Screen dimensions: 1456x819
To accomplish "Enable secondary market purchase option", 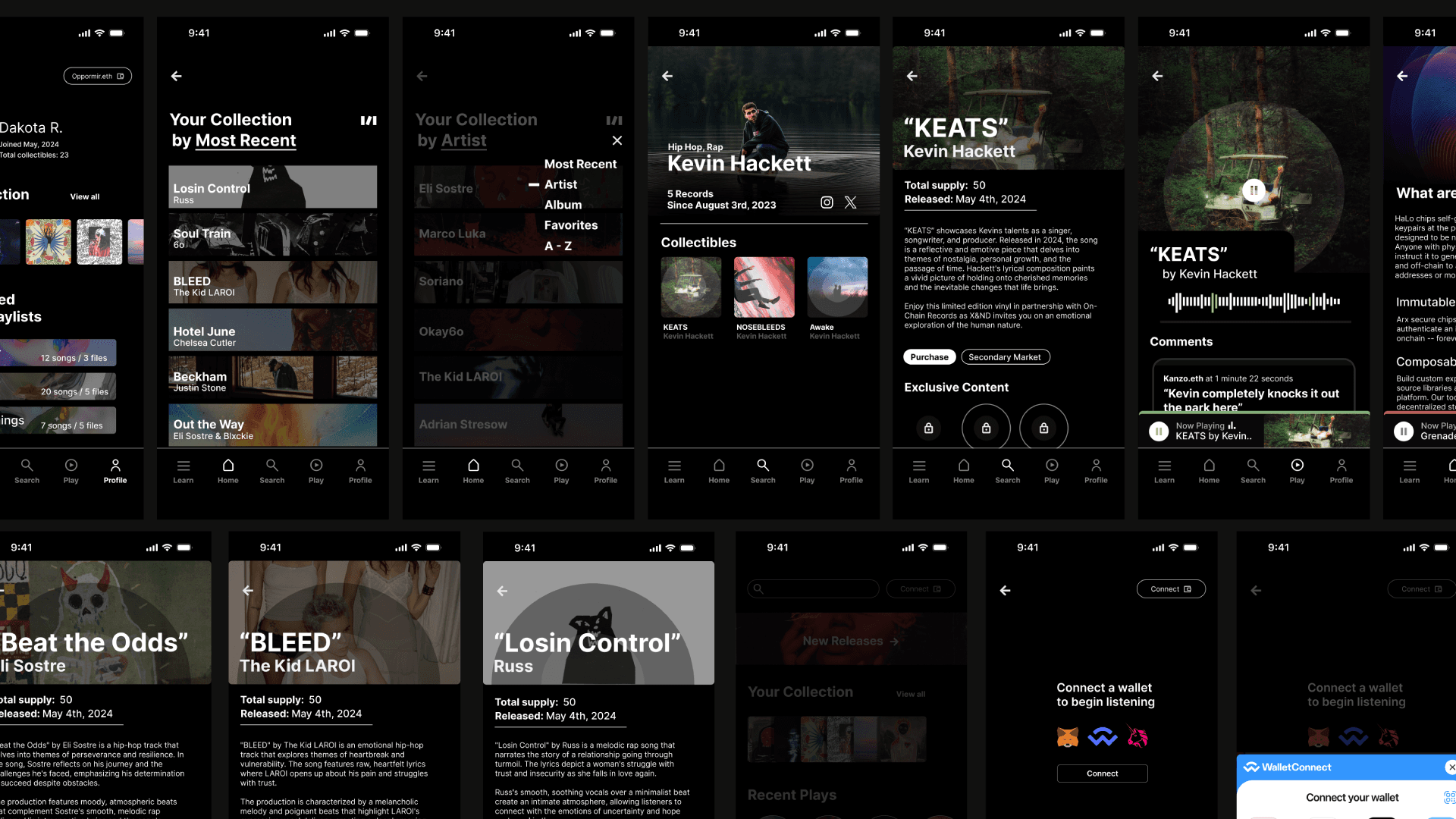I will click(1005, 356).
